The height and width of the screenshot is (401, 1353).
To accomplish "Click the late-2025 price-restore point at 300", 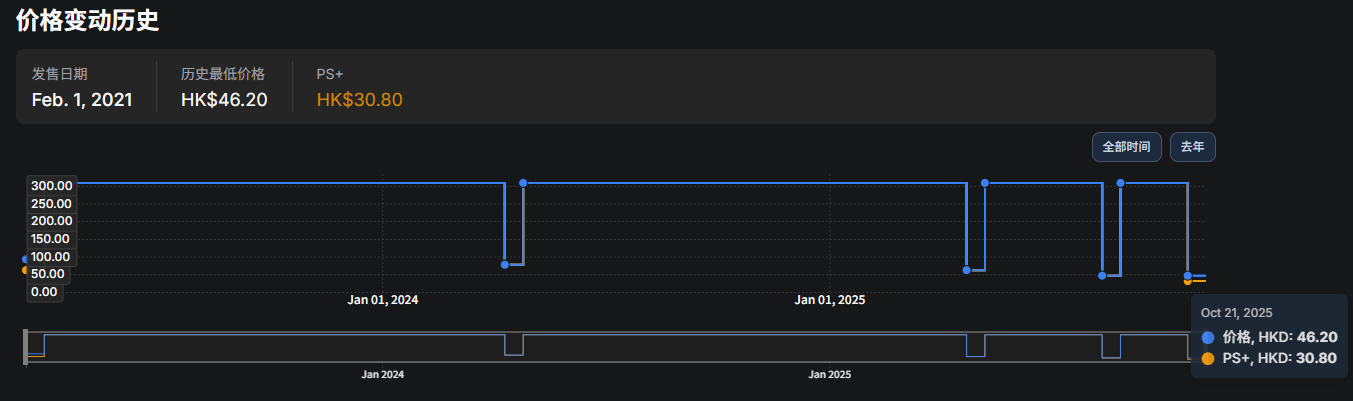I will 1120,183.
